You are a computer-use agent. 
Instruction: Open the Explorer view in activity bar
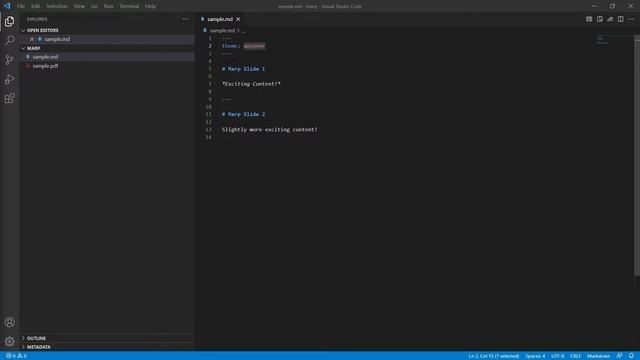(x=9, y=21)
